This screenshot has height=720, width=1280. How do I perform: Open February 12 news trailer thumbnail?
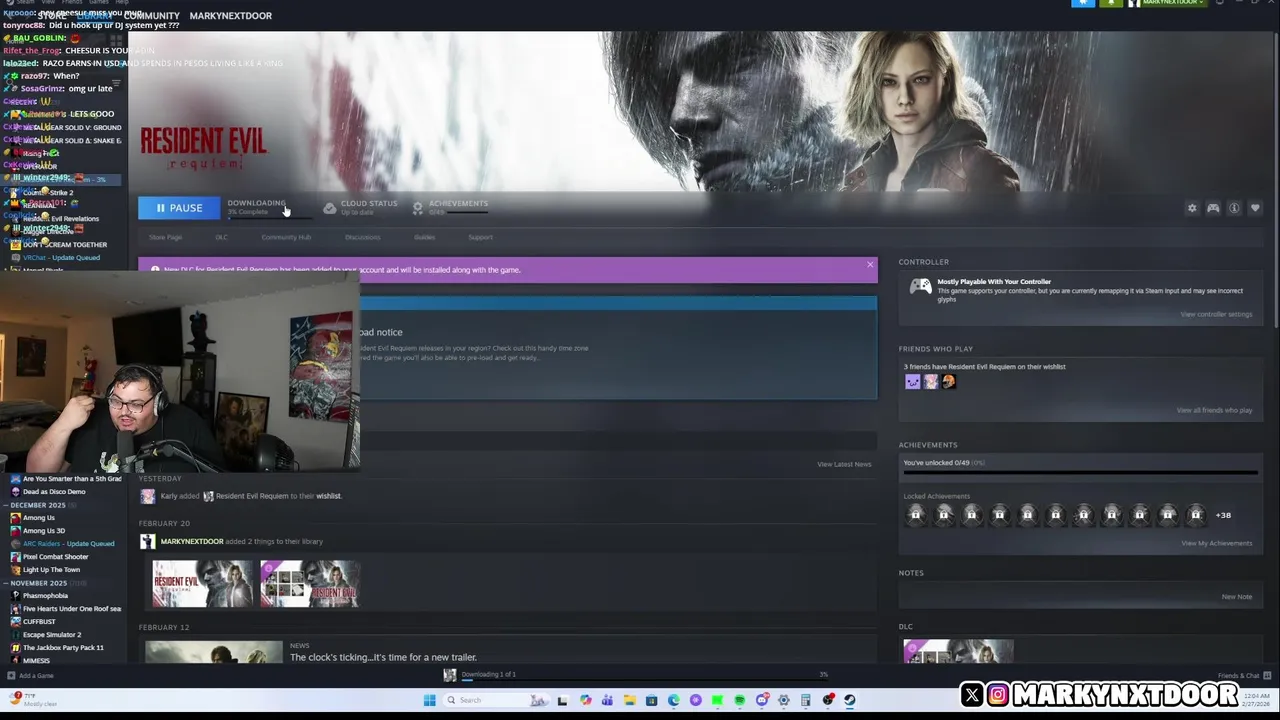click(214, 652)
